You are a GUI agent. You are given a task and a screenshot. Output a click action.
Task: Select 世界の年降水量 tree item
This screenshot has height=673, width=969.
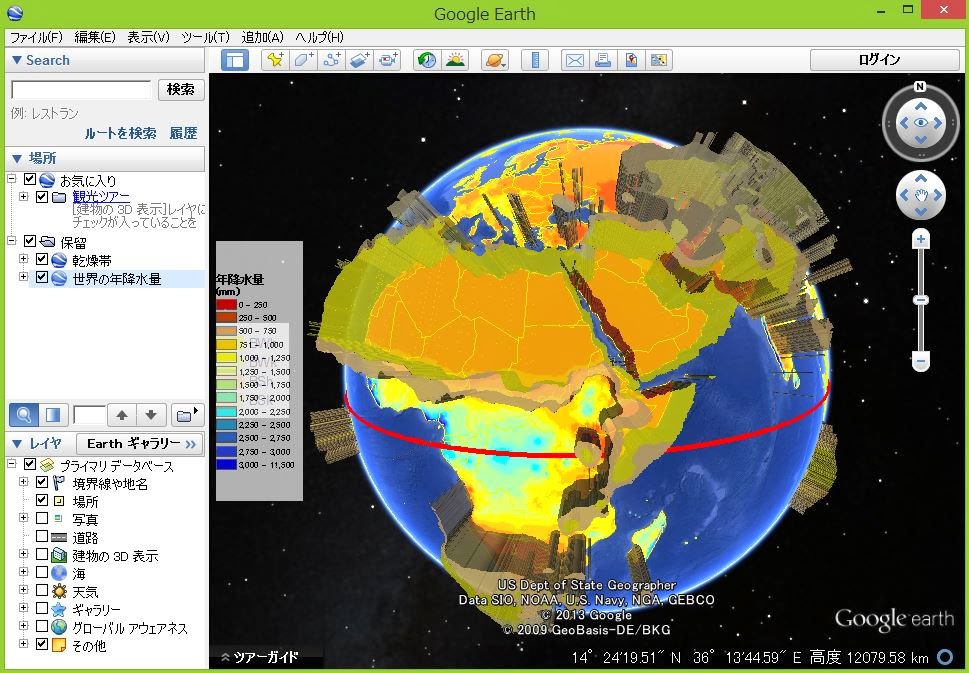click(117, 279)
